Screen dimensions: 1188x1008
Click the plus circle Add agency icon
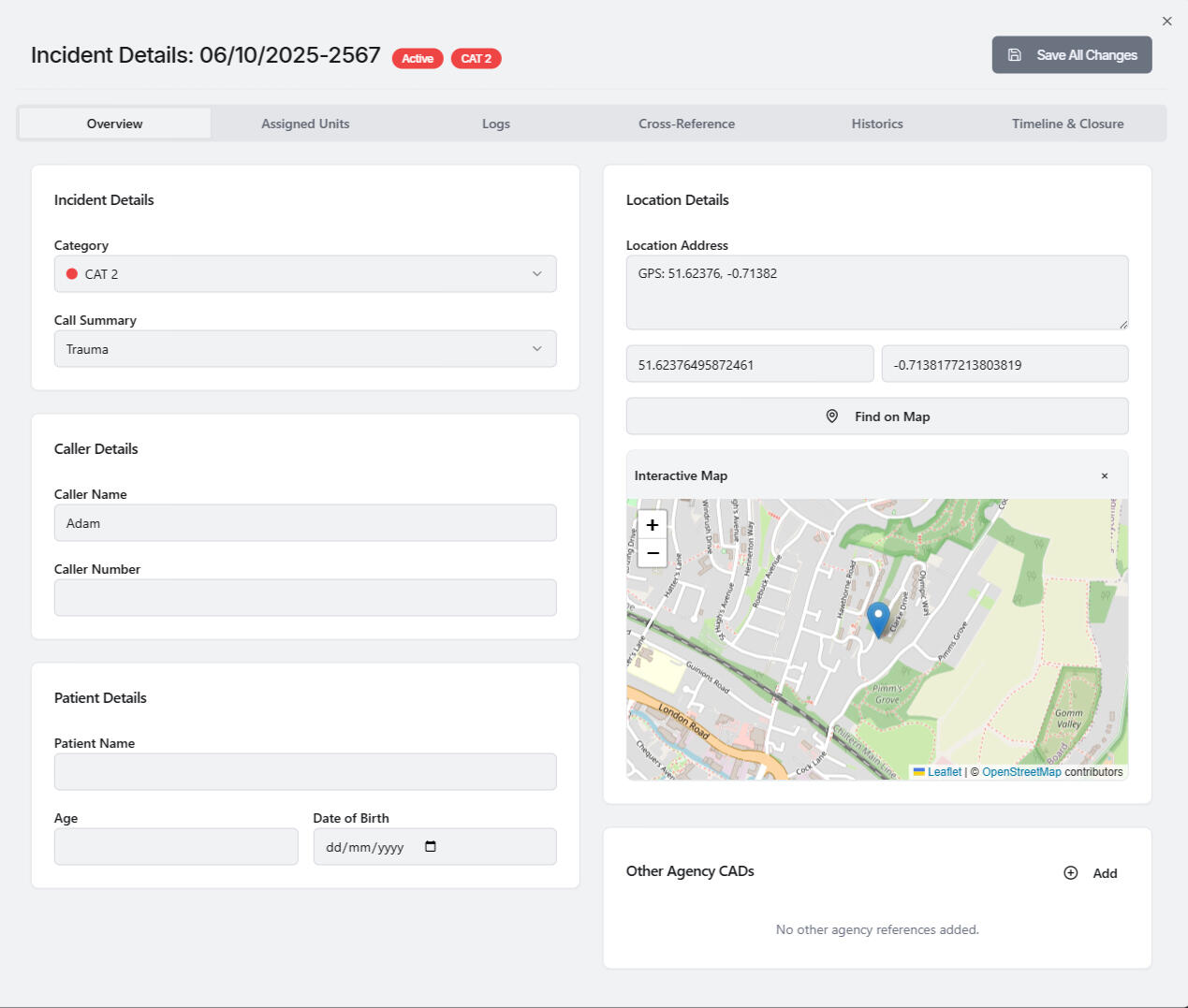1071,873
